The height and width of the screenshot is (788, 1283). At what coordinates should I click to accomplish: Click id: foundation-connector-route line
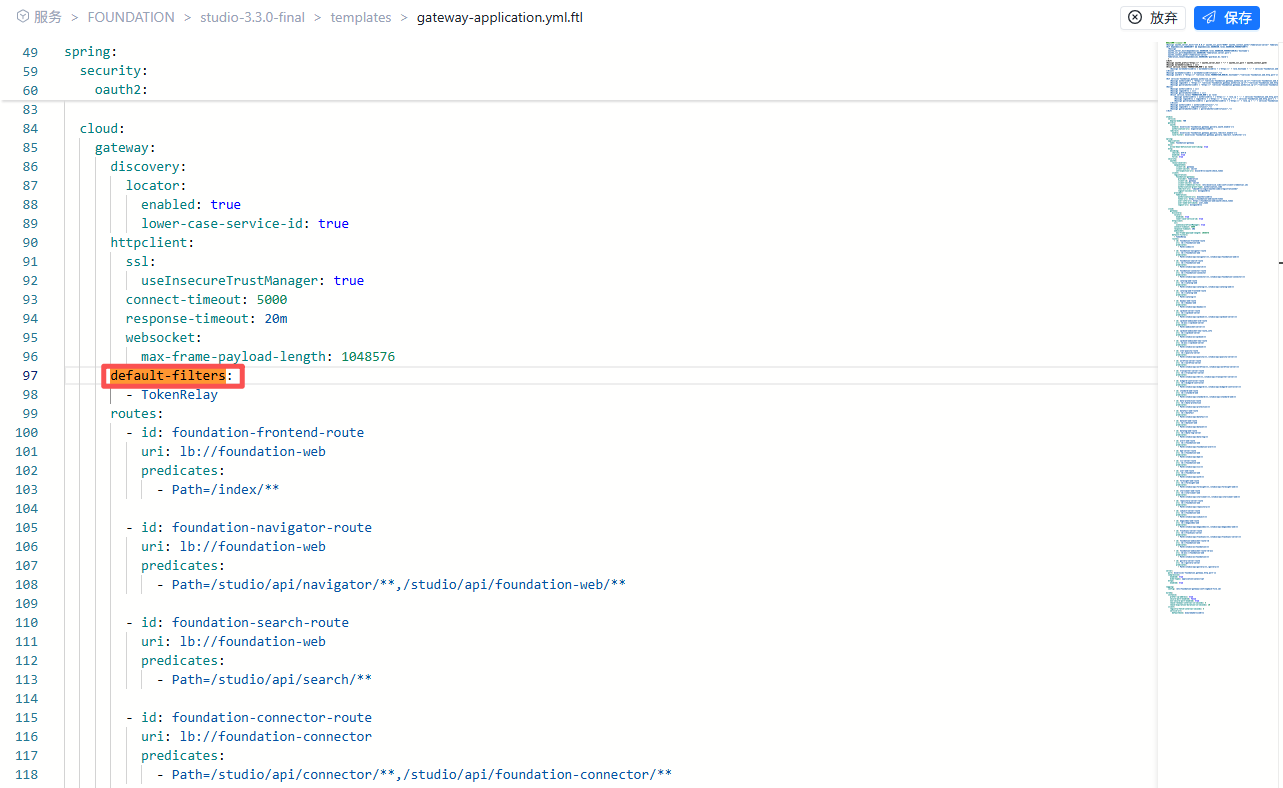click(249, 717)
